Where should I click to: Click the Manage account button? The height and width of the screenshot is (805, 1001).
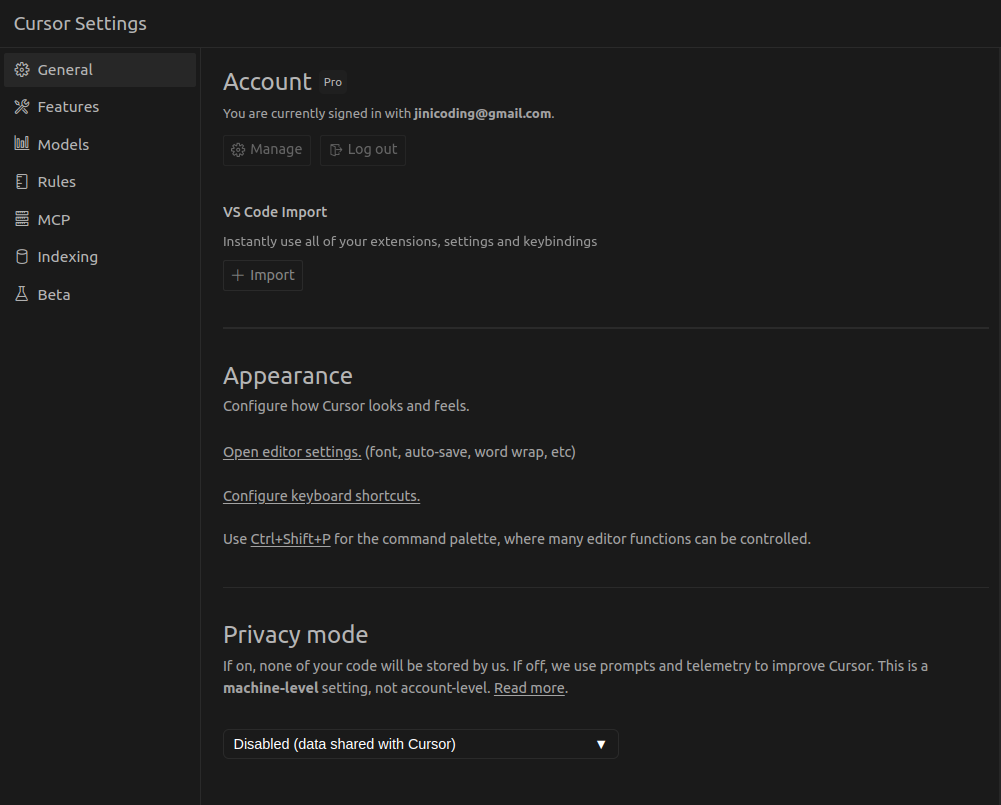(x=267, y=150)
